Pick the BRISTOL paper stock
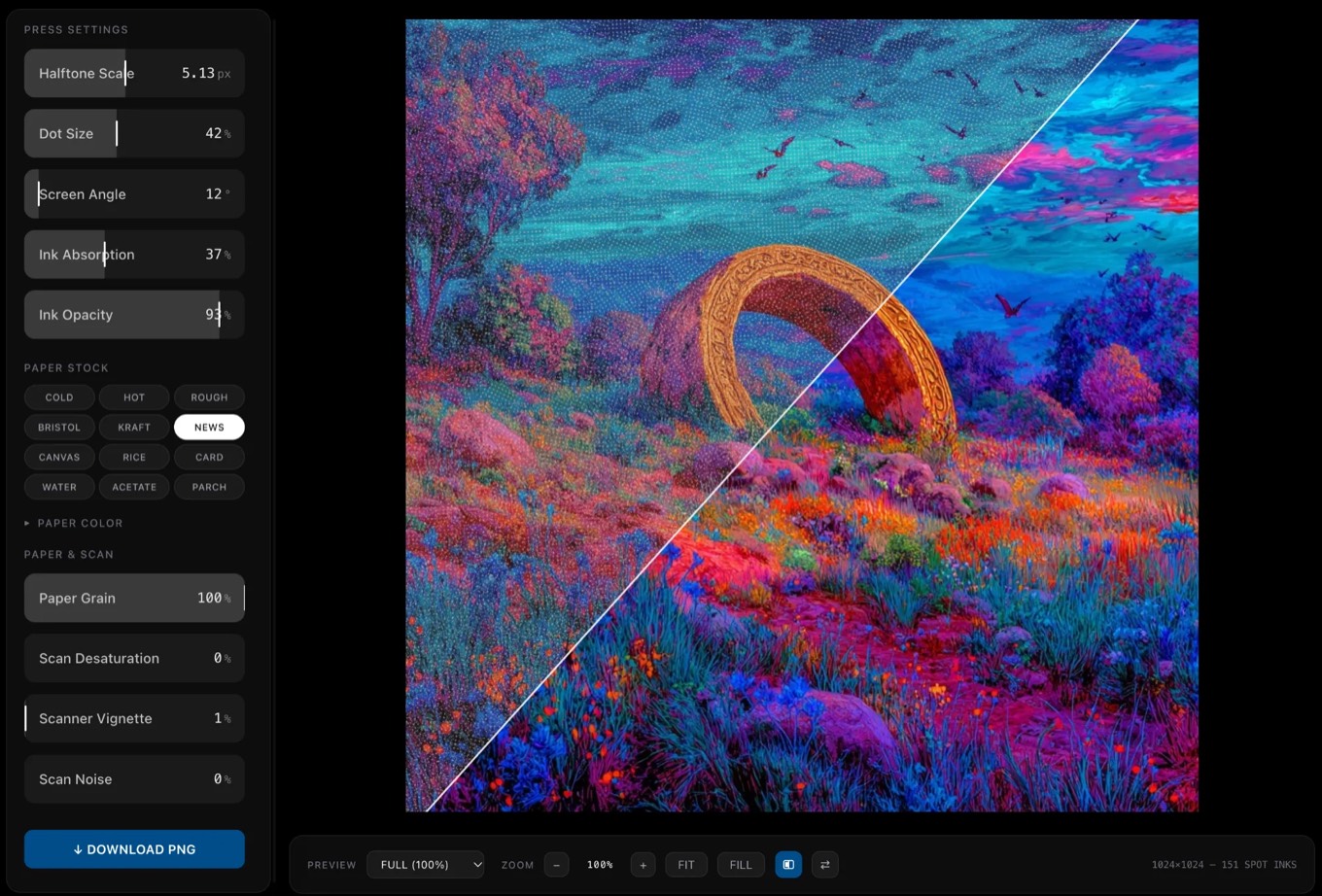 pyautogui.click(x=59, y=428)
